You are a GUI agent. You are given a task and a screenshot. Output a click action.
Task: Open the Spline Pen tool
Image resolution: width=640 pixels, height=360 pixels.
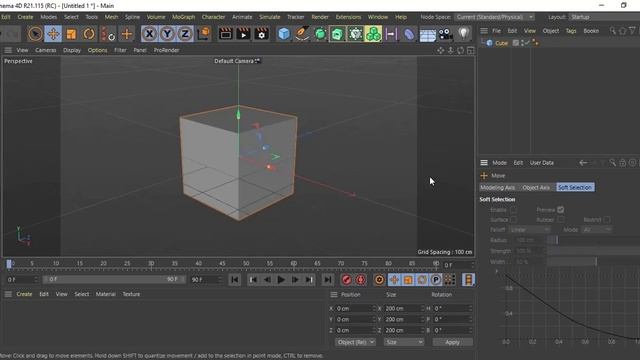tap(302, 34)
